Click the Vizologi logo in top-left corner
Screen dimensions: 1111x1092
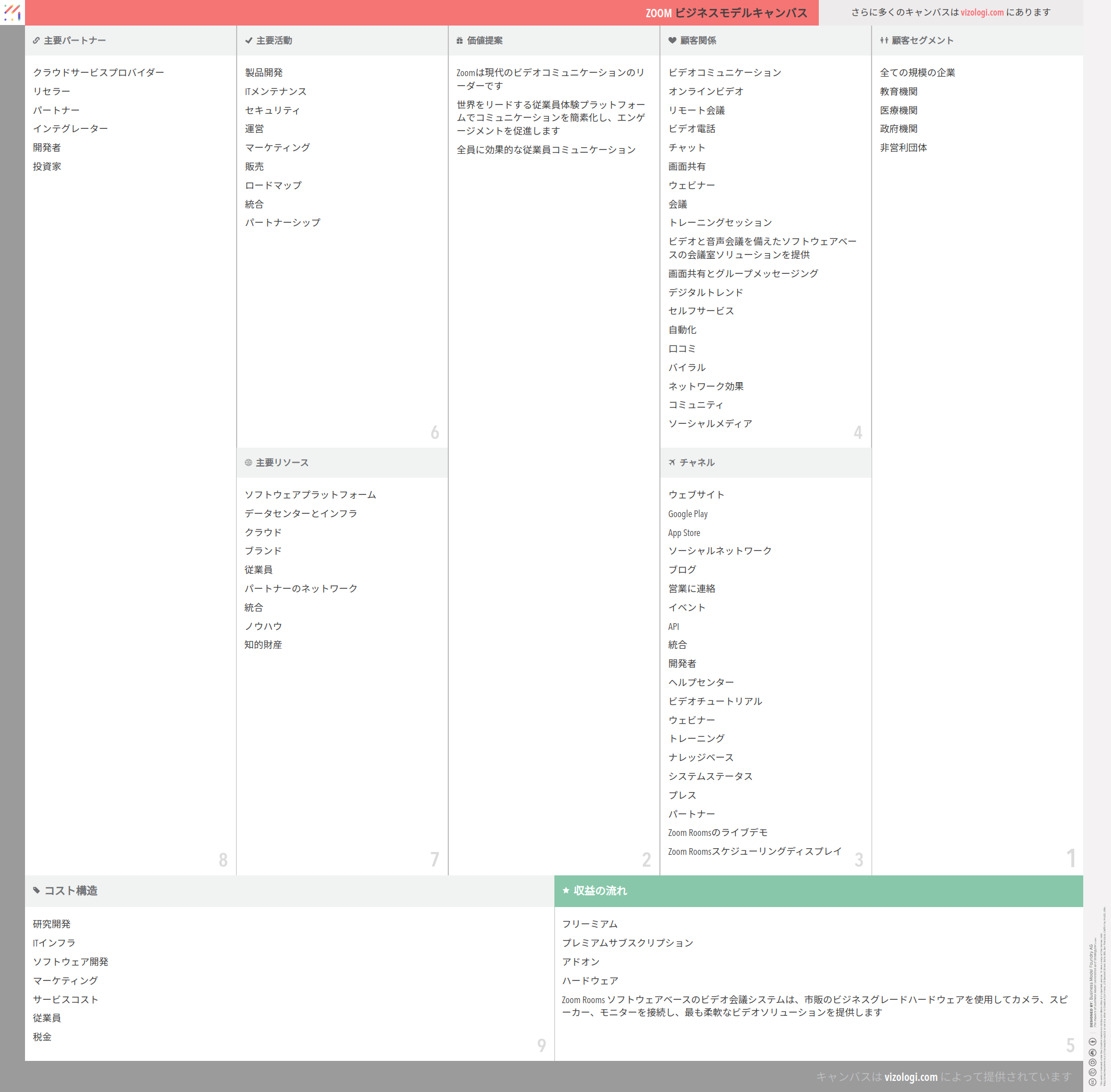[x=12, y=12]
